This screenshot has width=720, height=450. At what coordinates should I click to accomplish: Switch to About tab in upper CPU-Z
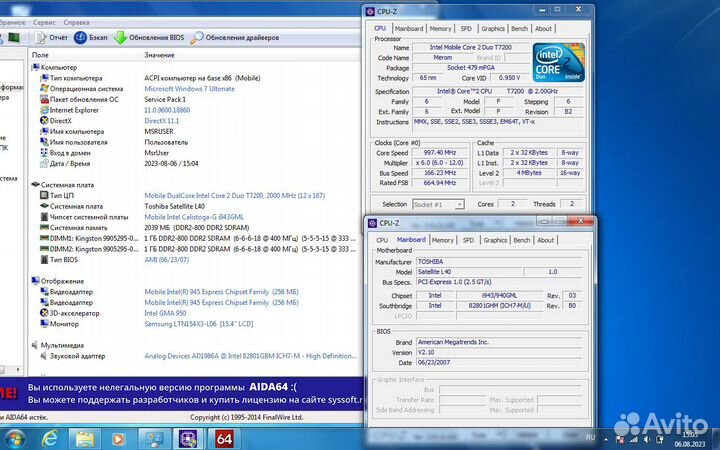(543, 28)
